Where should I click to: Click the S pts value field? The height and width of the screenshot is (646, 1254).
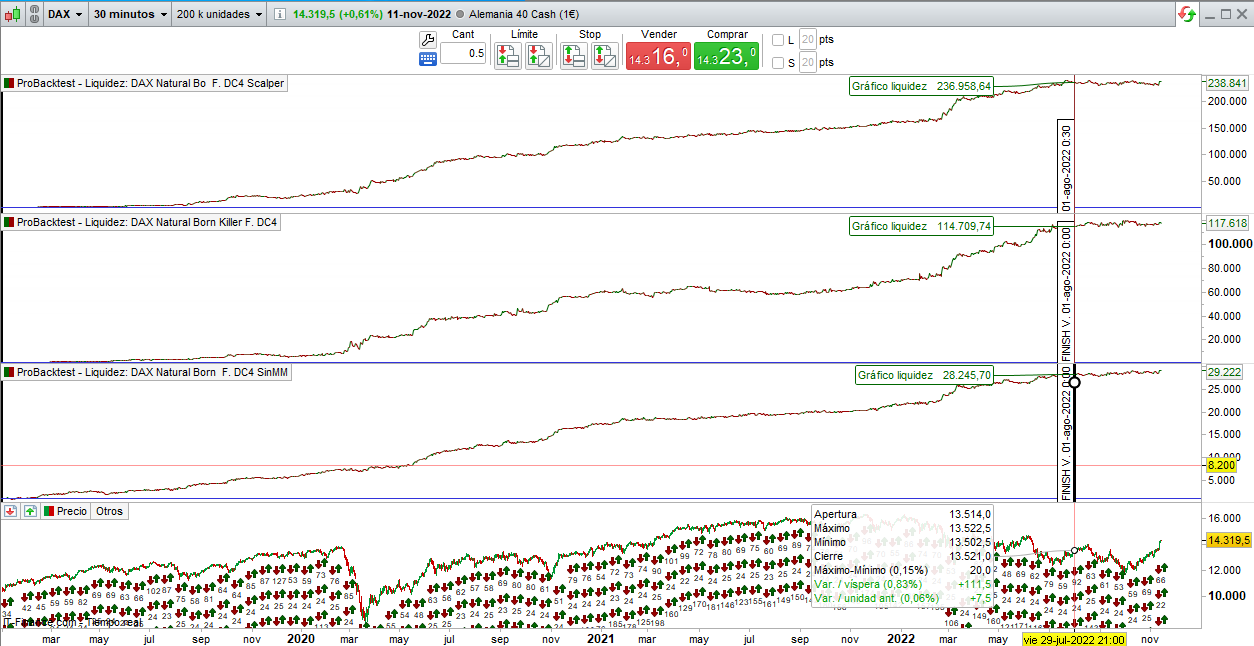[x=807, y=63]
